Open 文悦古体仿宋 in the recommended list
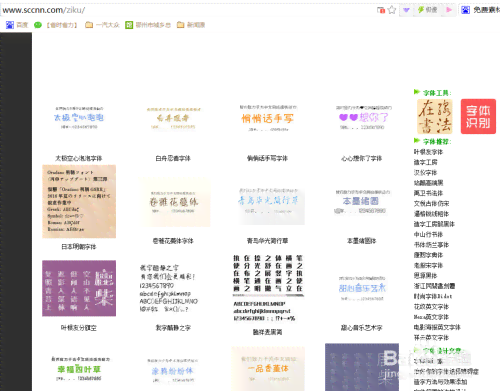Screen dimensions: 500x391 click(431, 204)
